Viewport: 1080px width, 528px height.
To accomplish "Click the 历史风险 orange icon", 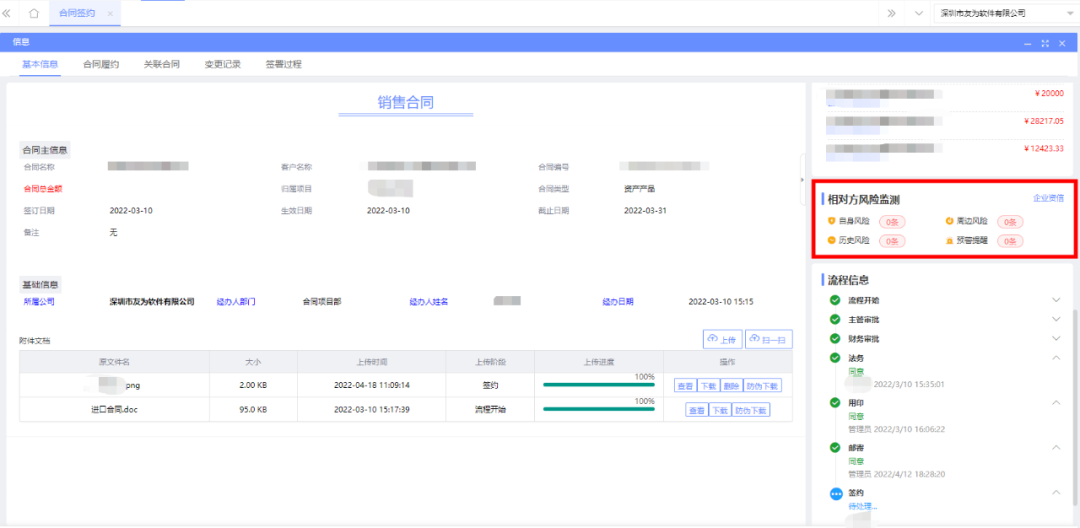I will coord(832,241).
